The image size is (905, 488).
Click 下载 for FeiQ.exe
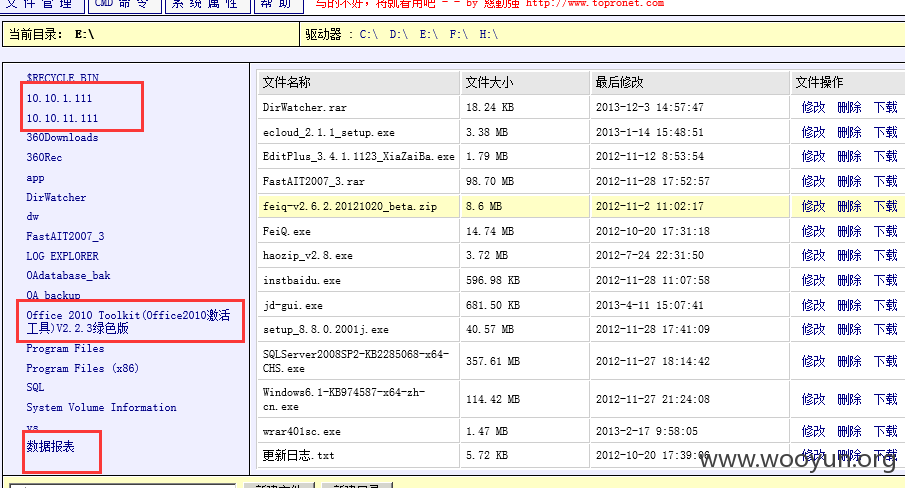pos(885,231)
